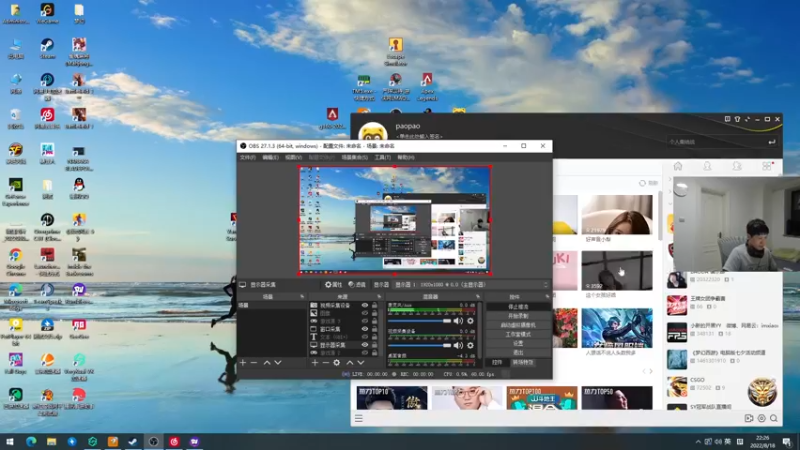This screenshot has height=450, width=800.
Task: Toggle lock on 窗口采集 source
Action: [x=374, y=329]
